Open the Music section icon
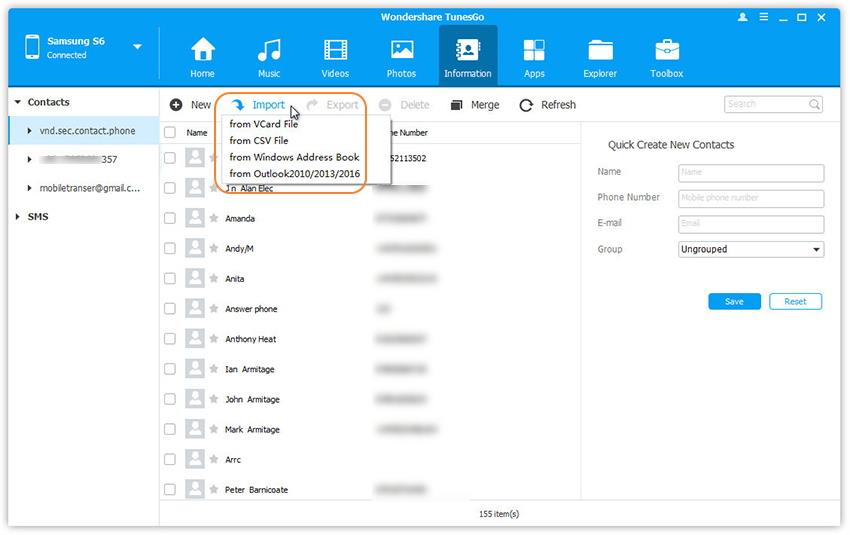 [268, 50]
